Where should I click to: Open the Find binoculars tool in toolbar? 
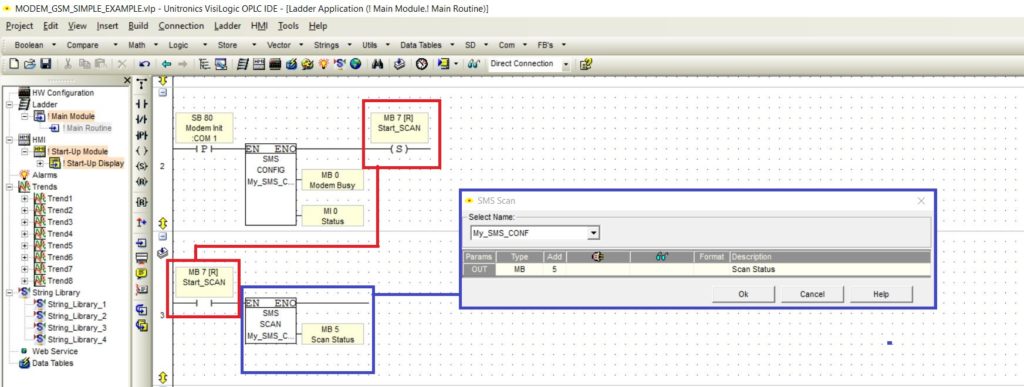coord(376,64)
